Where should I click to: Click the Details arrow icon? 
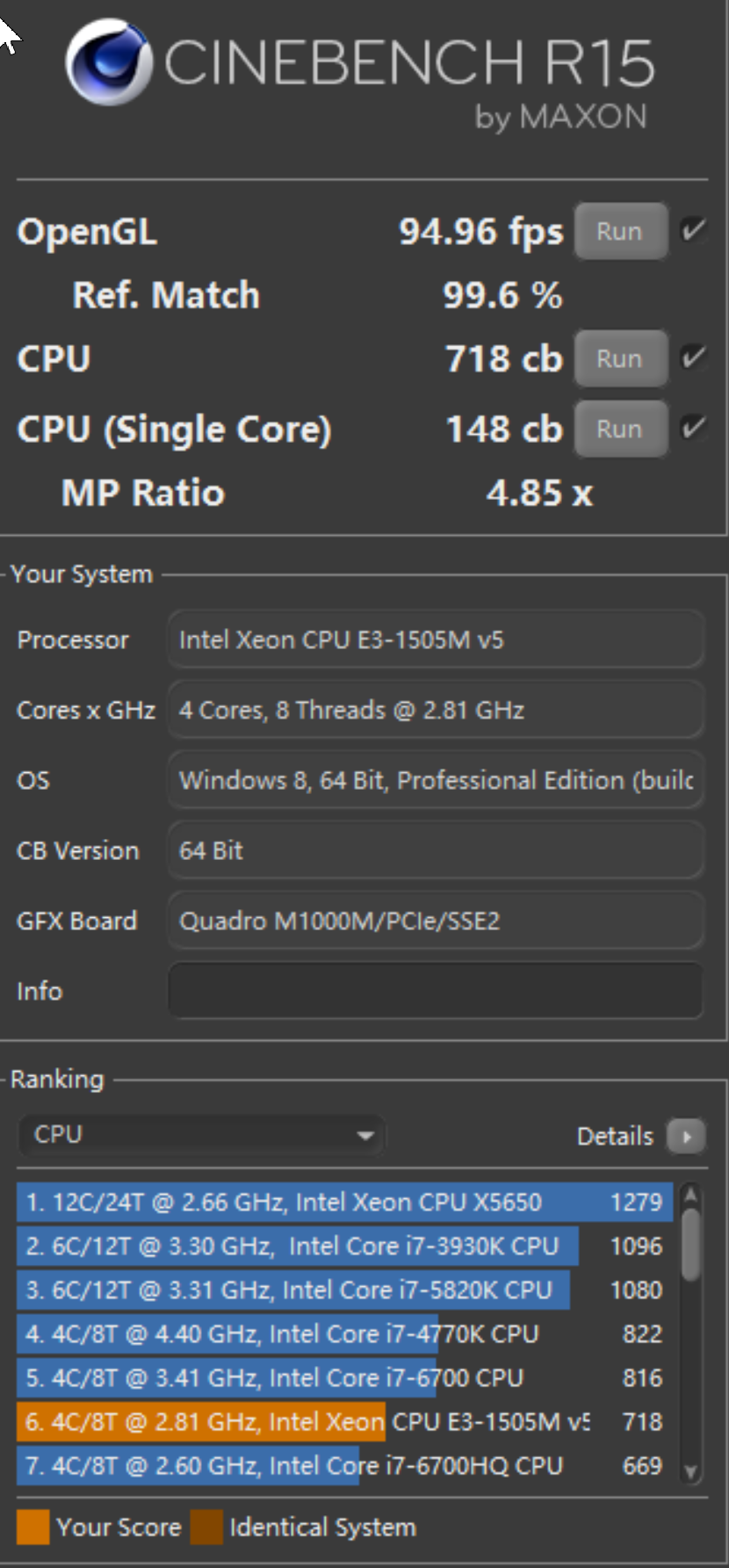coord(686,1136)
